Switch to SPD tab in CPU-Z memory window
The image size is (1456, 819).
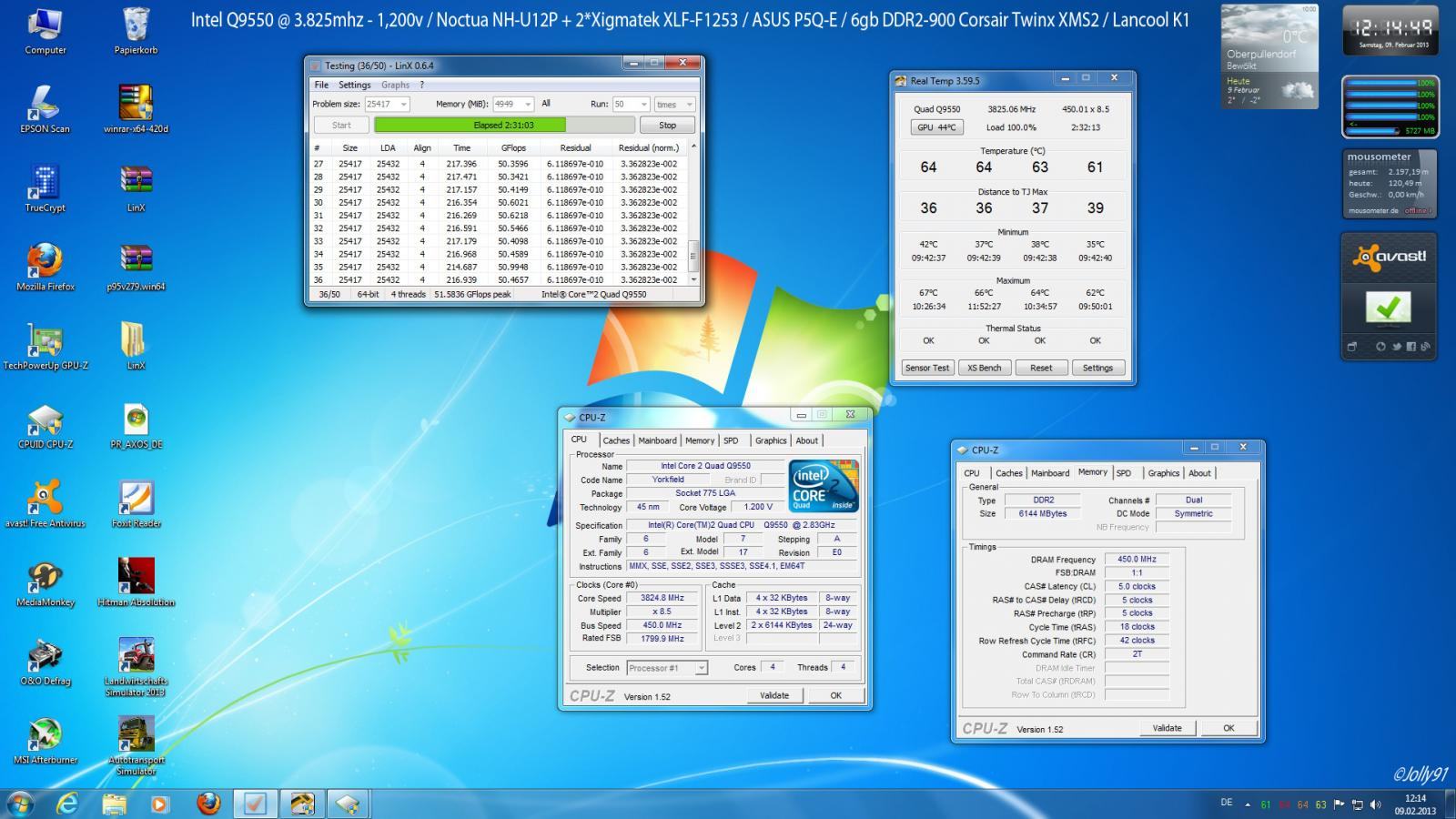[x=1124, y=473]
